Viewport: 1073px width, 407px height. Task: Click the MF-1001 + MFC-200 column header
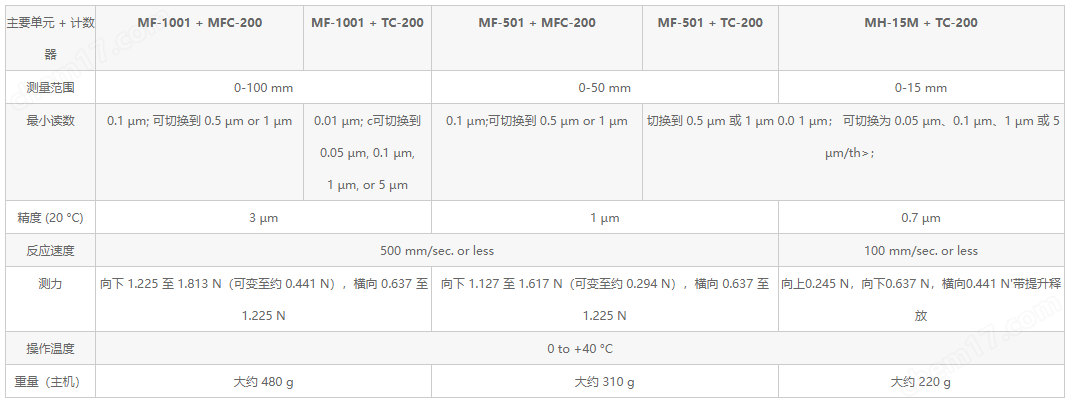click(199, 22)
